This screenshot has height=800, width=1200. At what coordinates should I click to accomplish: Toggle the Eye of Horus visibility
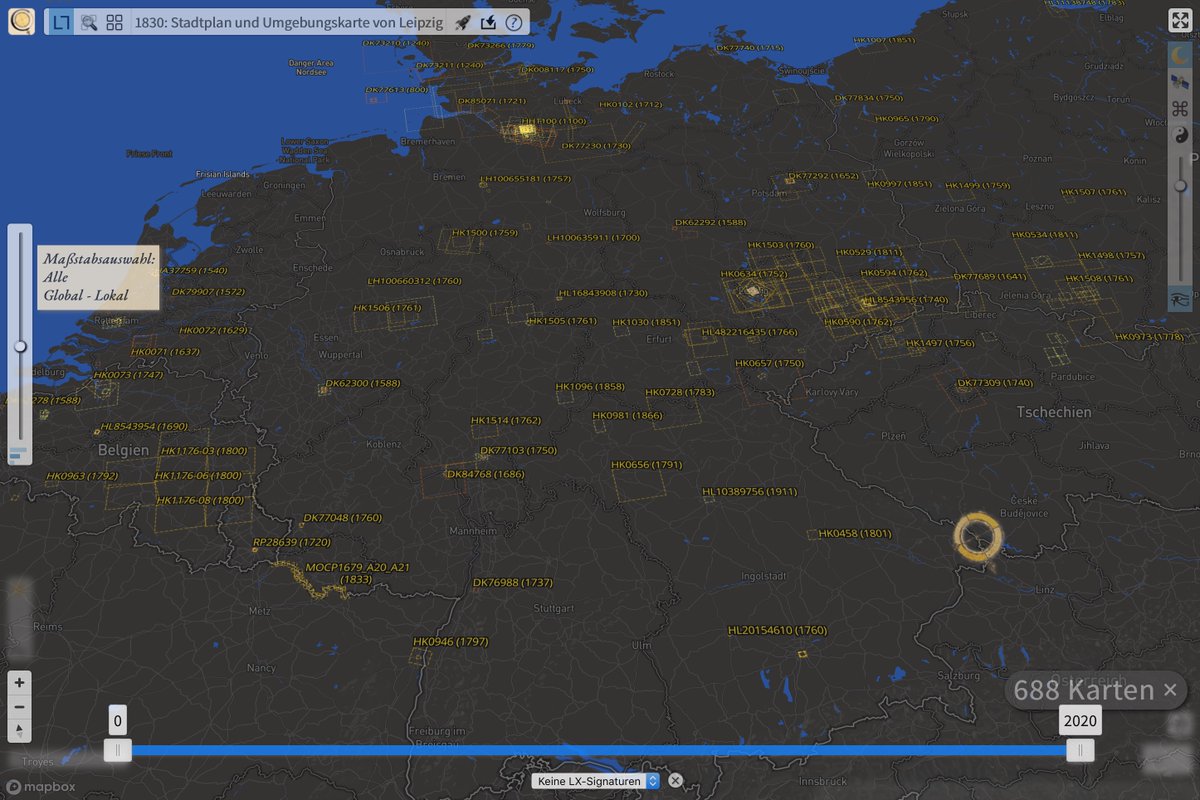1180,298
